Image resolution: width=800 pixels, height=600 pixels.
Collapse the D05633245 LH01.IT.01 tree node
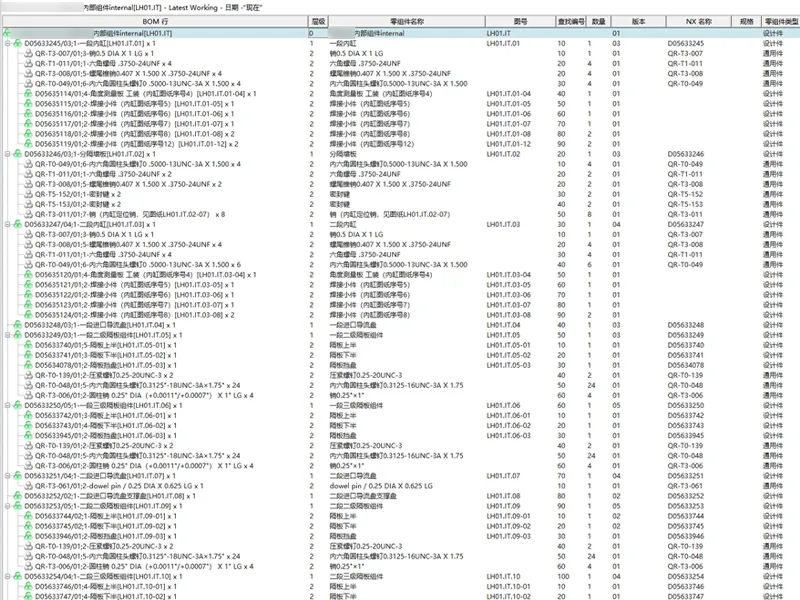coord(8,43)
